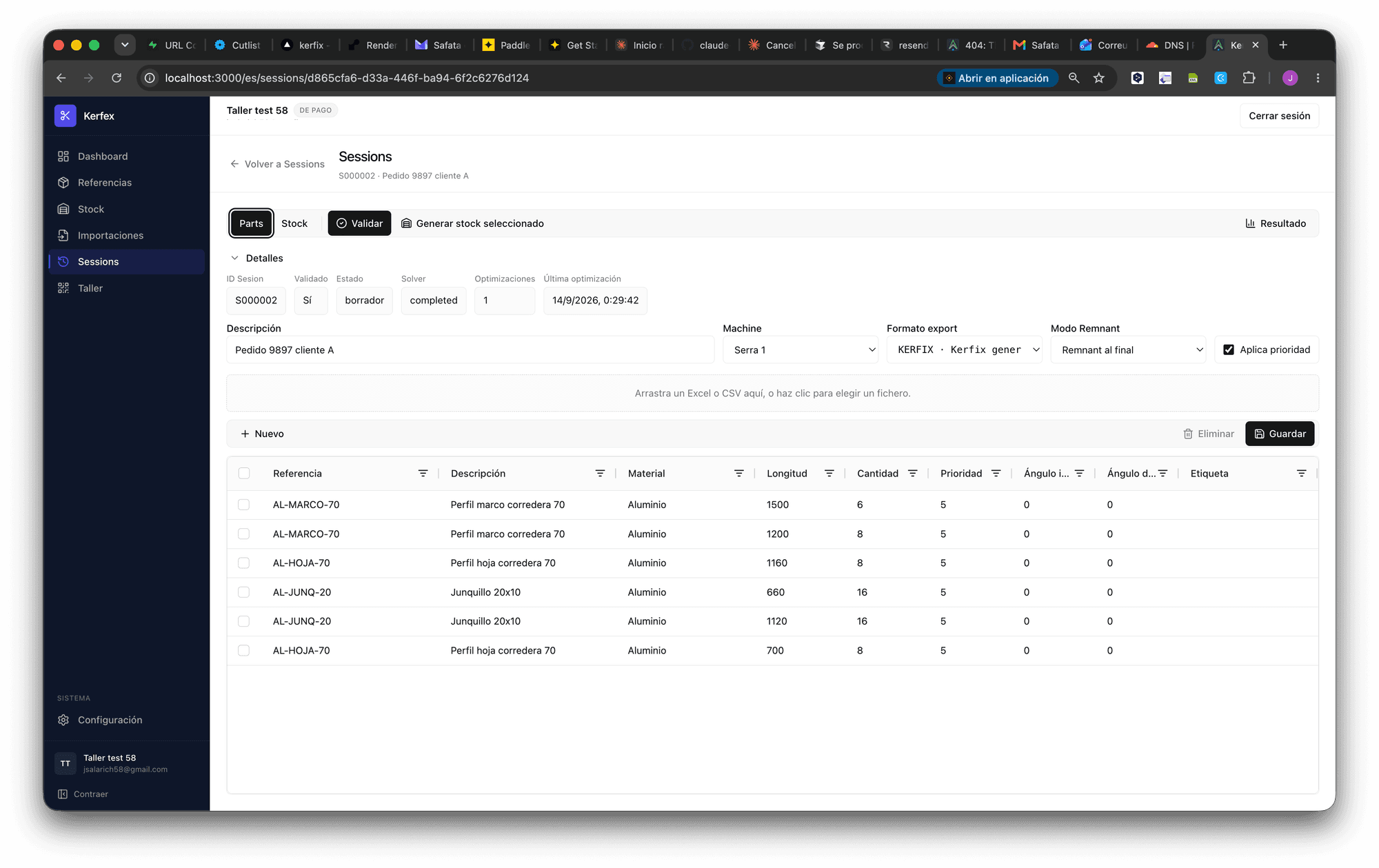Reload the browser page

click(x=117, y=78)
